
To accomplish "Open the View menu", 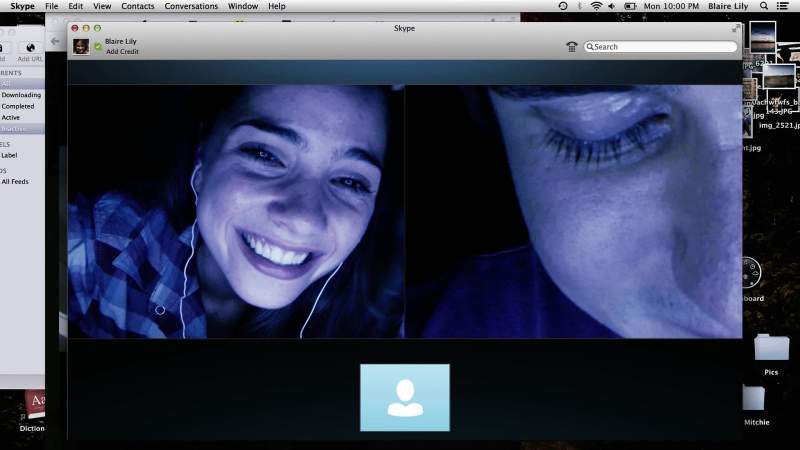I will [x=102, y=6].
